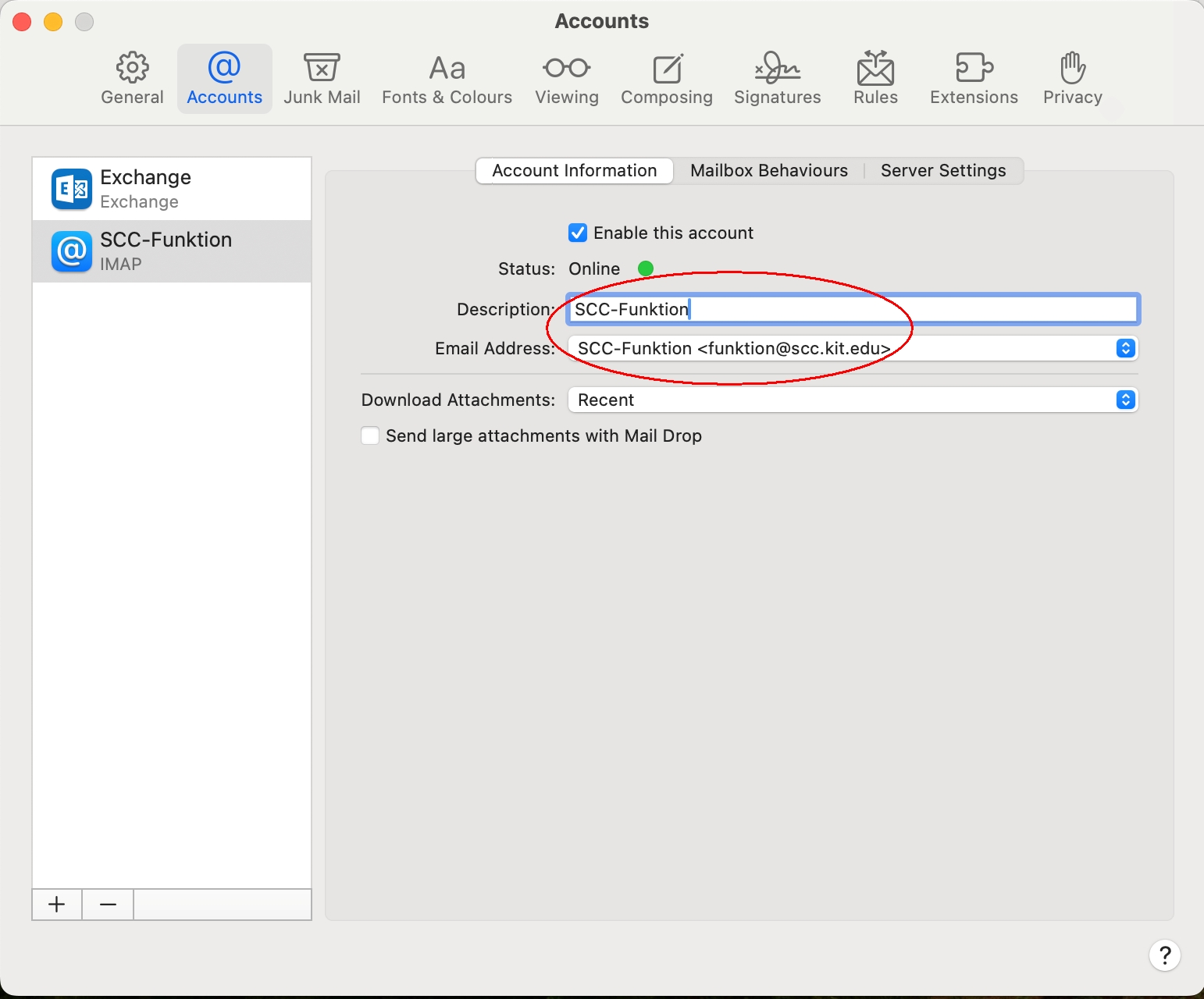Open the Download Attachments dropdown
1204x999 pixels.
(x=853, y=400)
